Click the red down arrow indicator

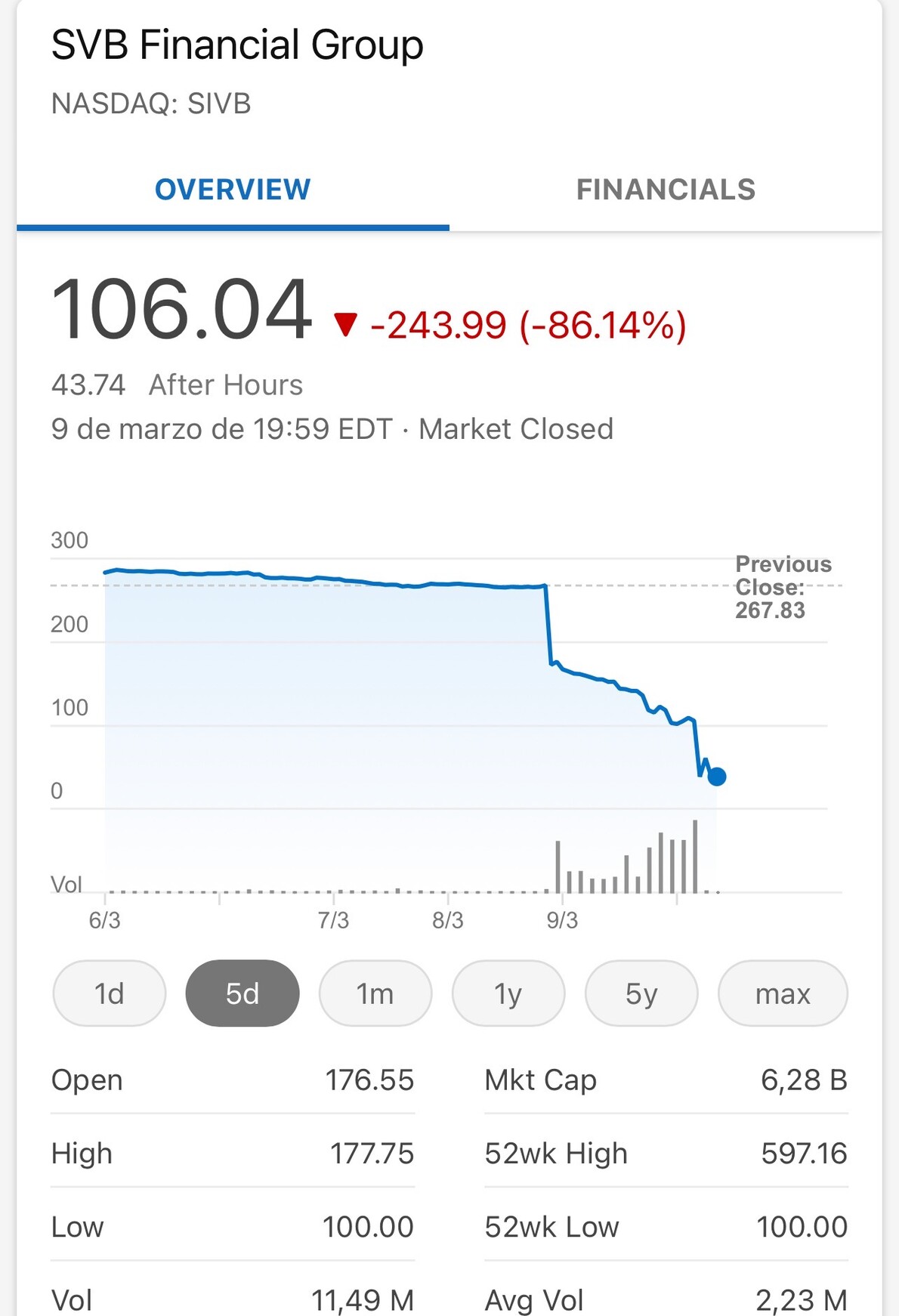[346, 325]
